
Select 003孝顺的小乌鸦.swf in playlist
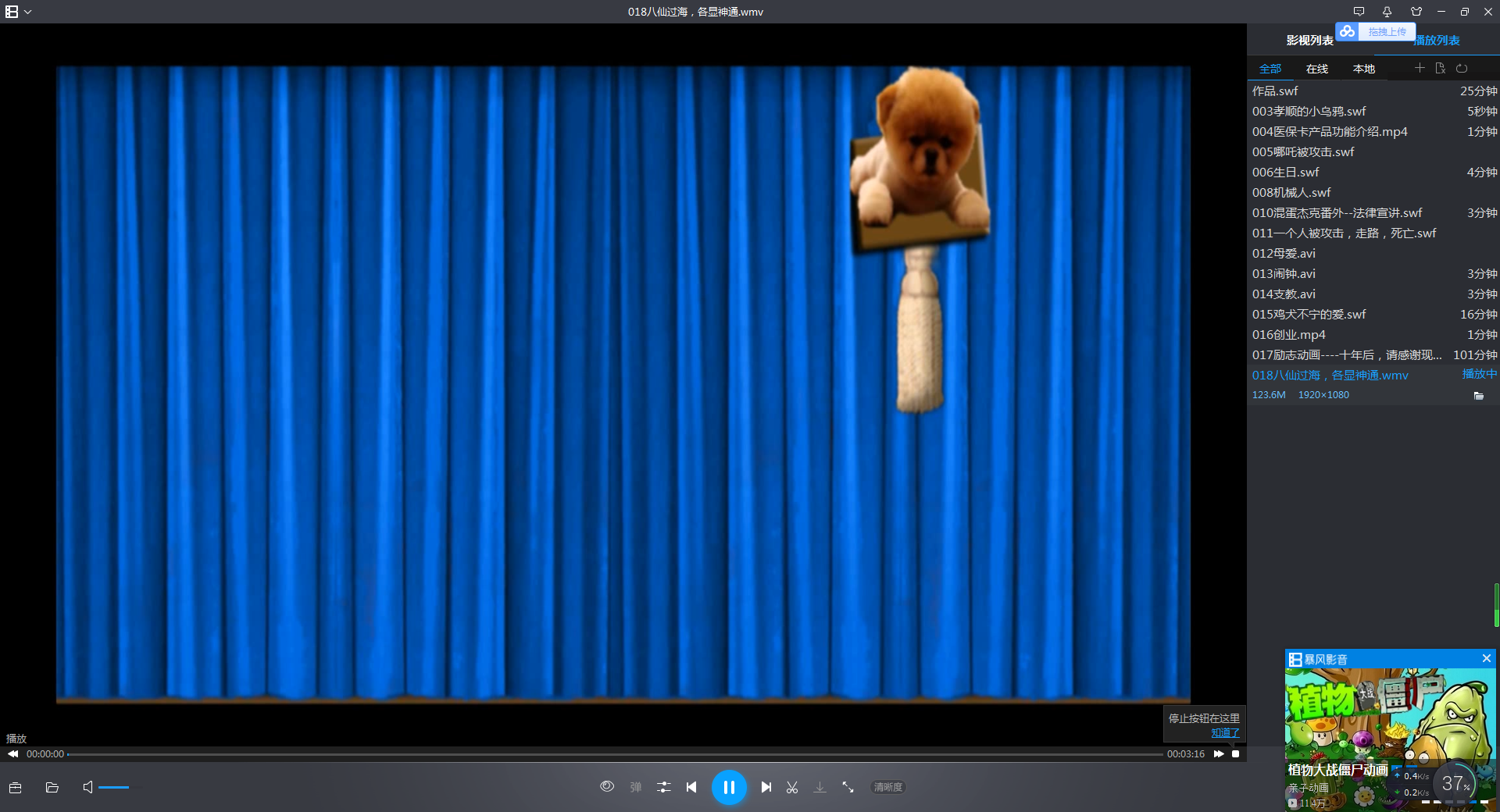coord(1373,112)
